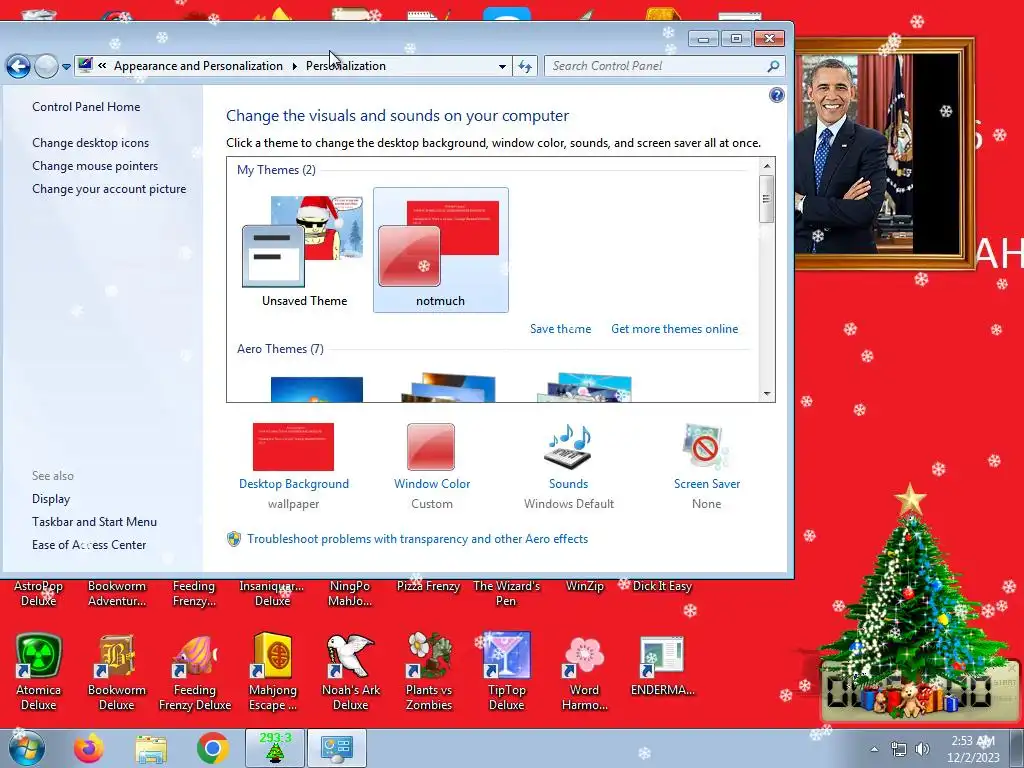Click the Forward navigation arrow button
The image size is (1024, 768).
[46, 66]
